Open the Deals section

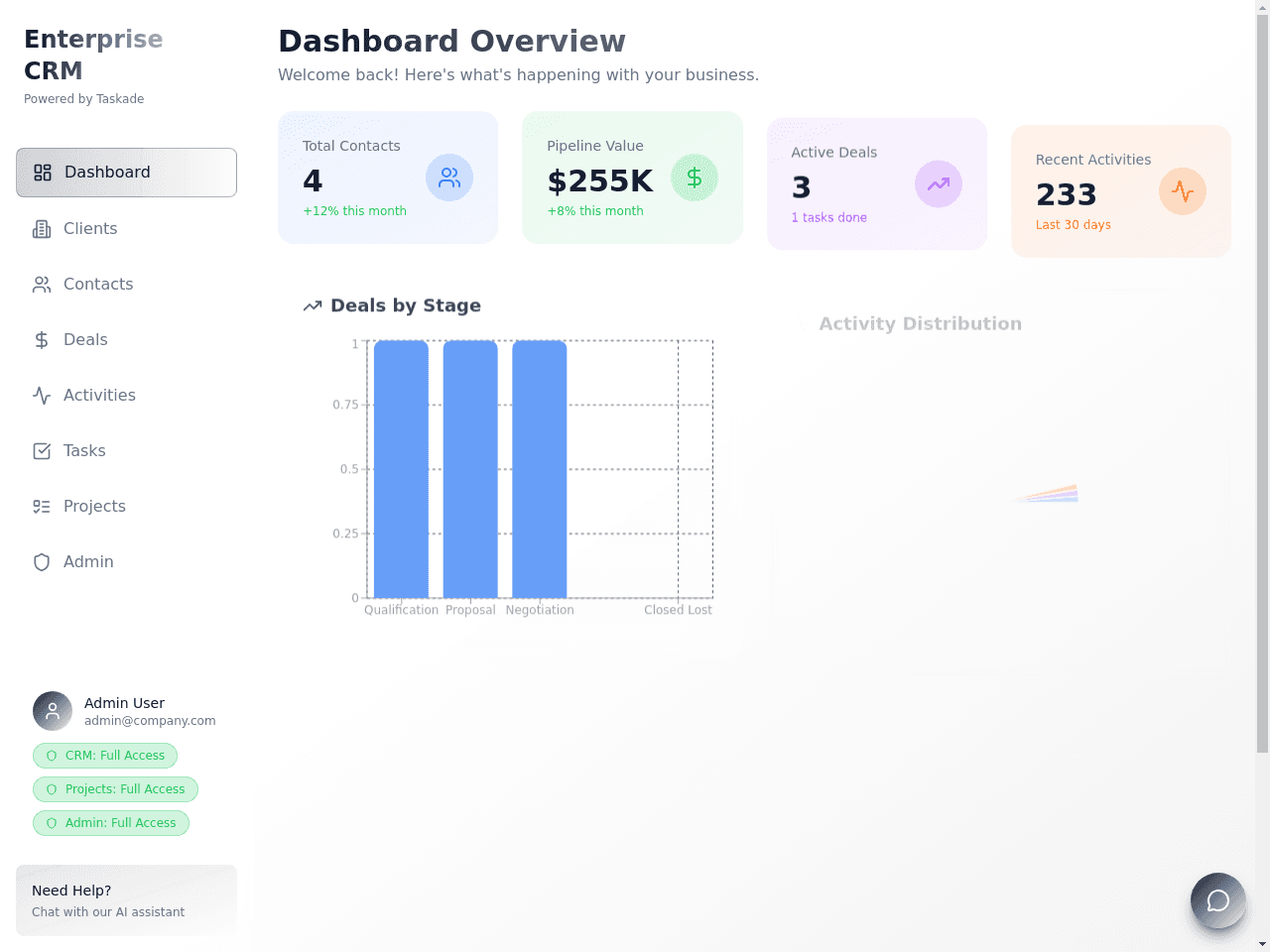pos(126,340)
